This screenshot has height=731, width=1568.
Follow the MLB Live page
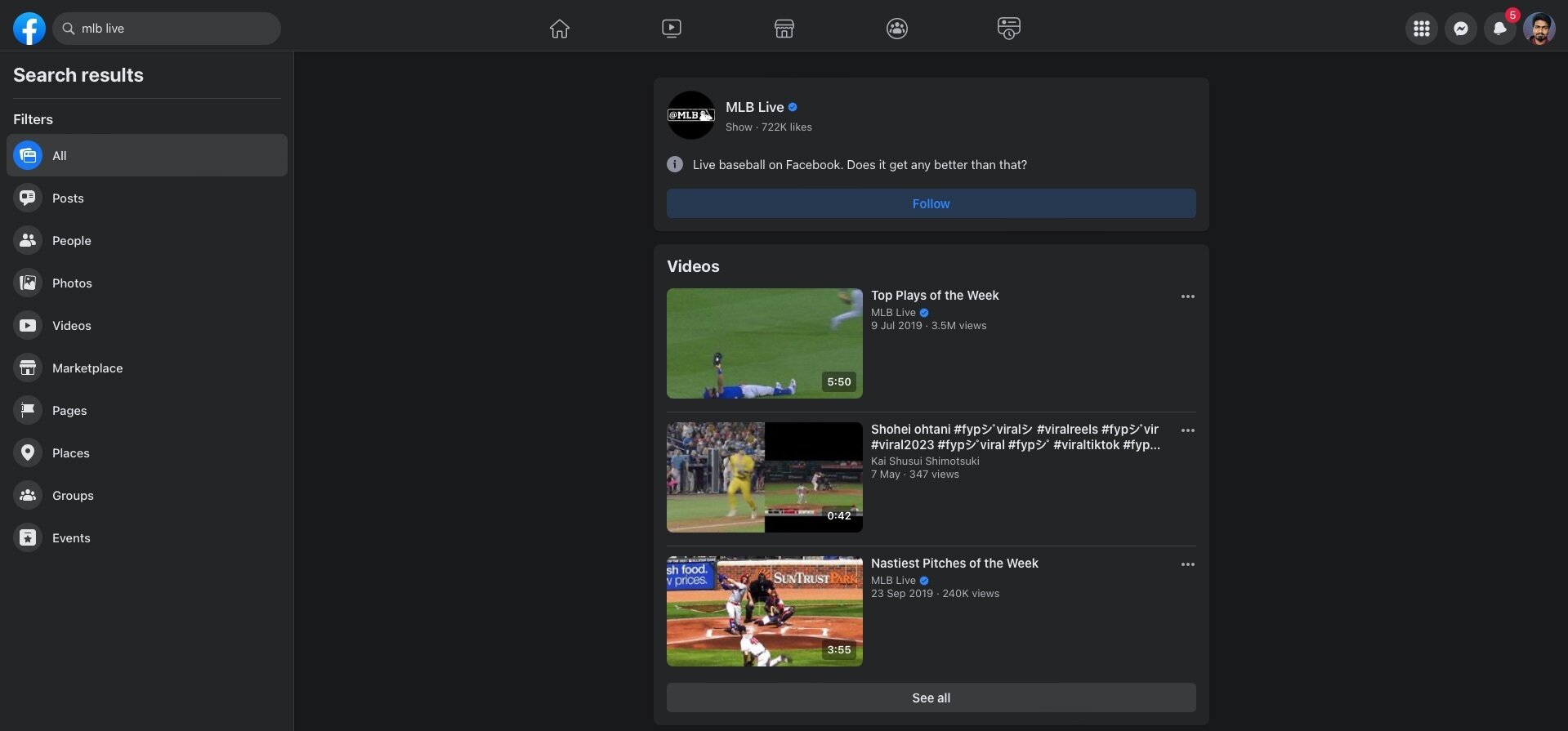pyautogui.click(x=931, y=203)
